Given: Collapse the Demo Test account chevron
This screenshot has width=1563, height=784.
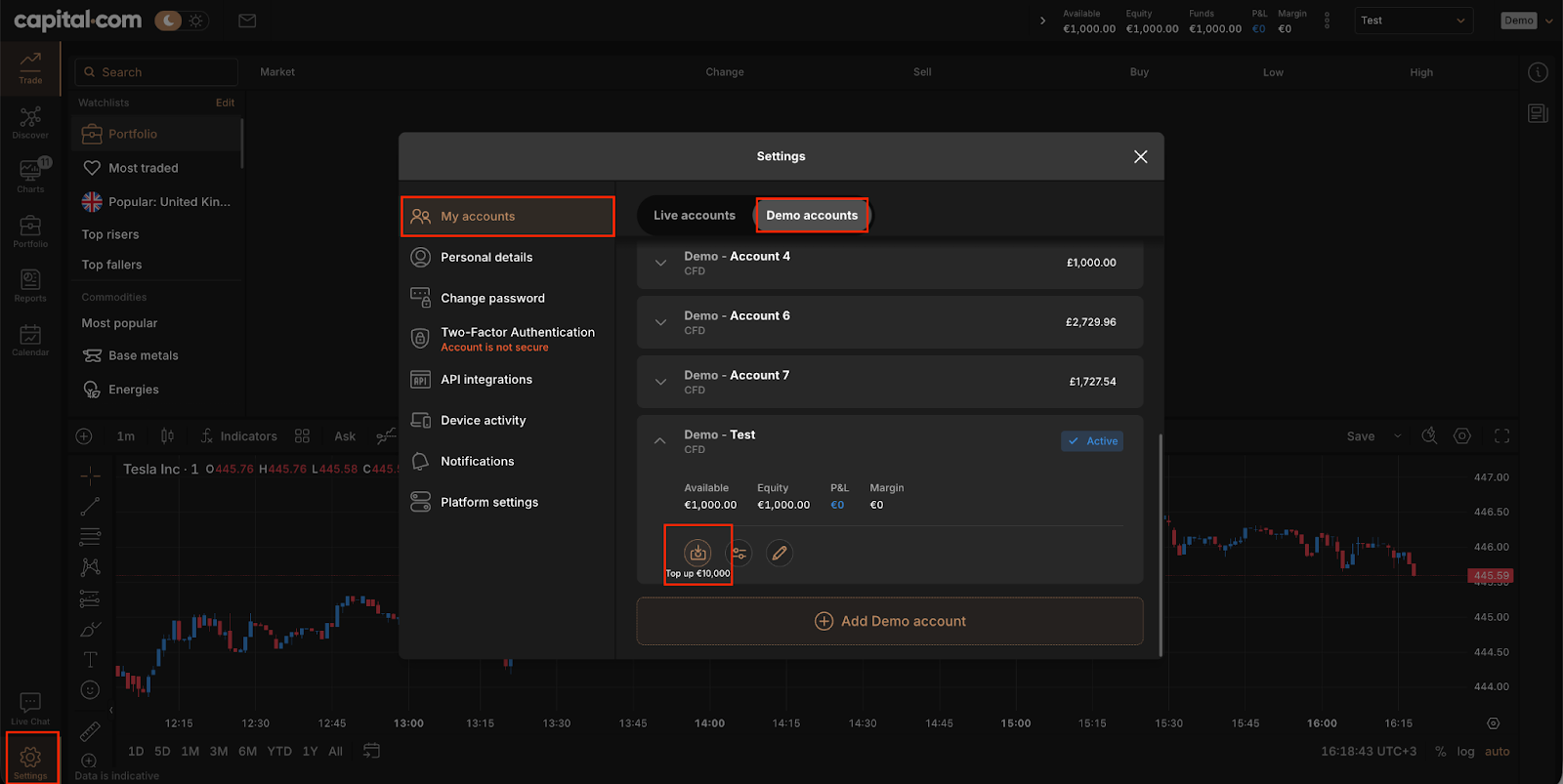Looking at the screenshot, I should [660, 441].
